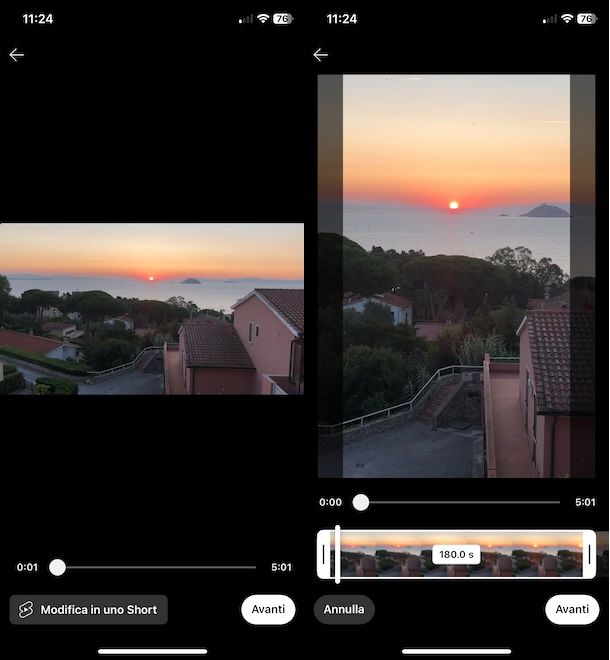Tap the back arrow on the left screen

[16, 55]
